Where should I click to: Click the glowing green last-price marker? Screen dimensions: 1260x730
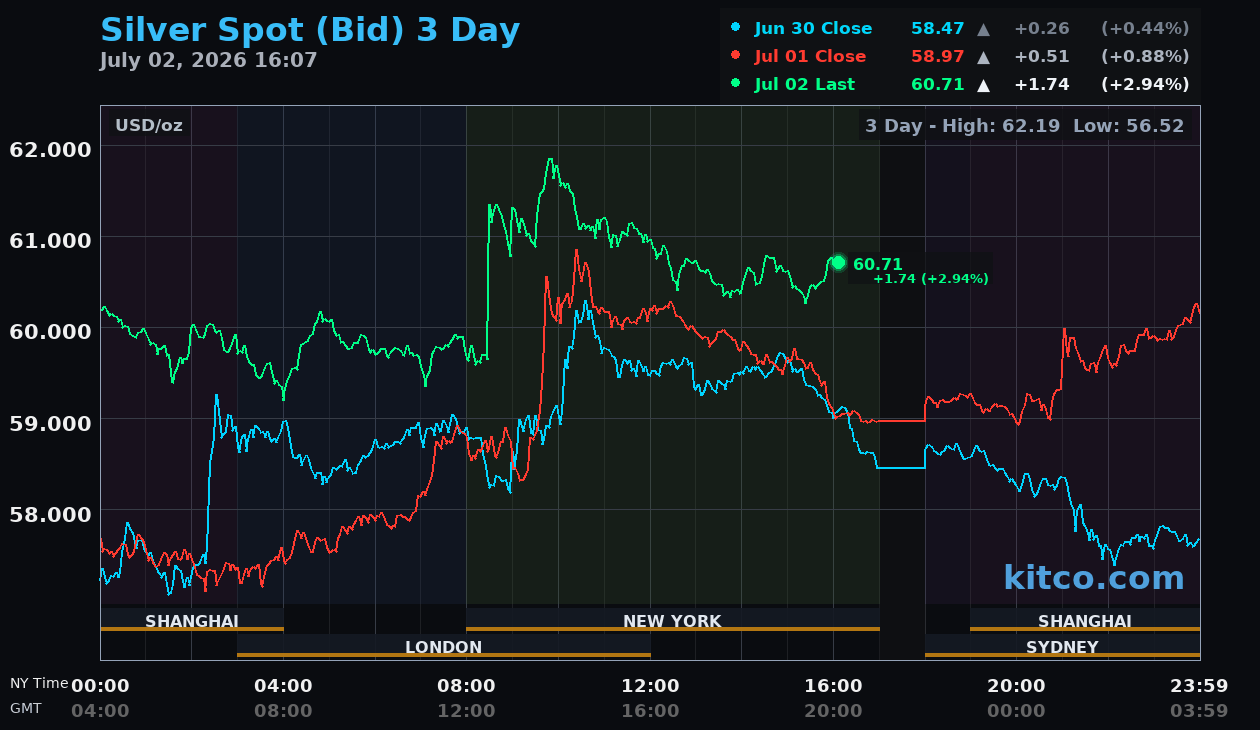(838, 262)
